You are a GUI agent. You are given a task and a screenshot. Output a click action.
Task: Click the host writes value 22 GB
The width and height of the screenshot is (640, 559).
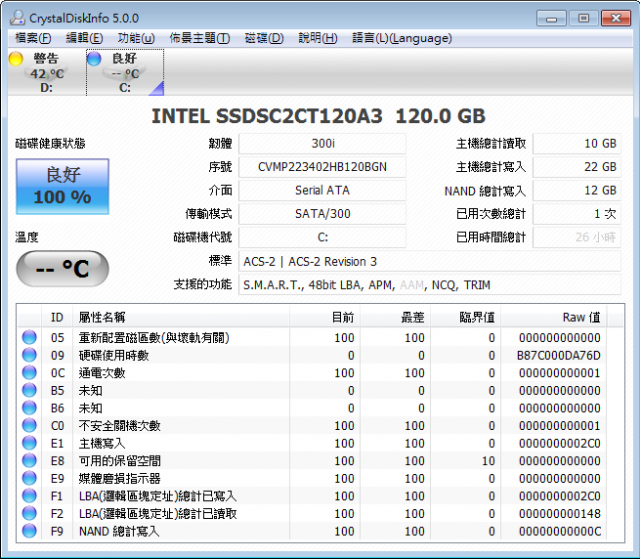click(577, 167)
